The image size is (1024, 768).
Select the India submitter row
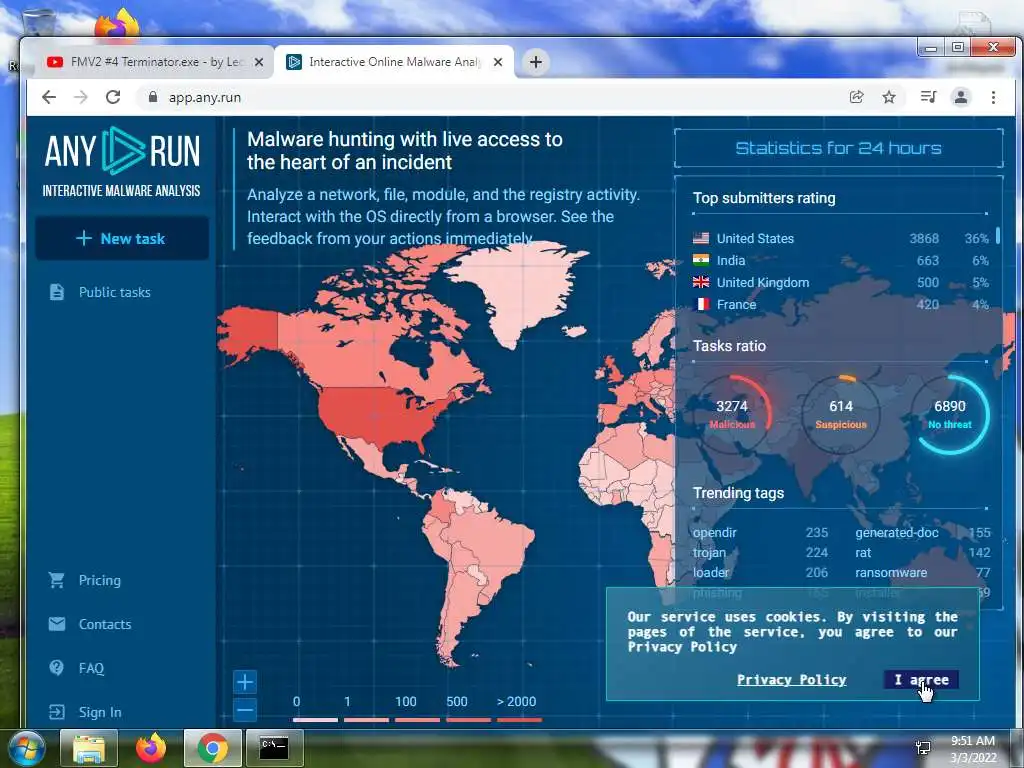(x=841, y=261)
